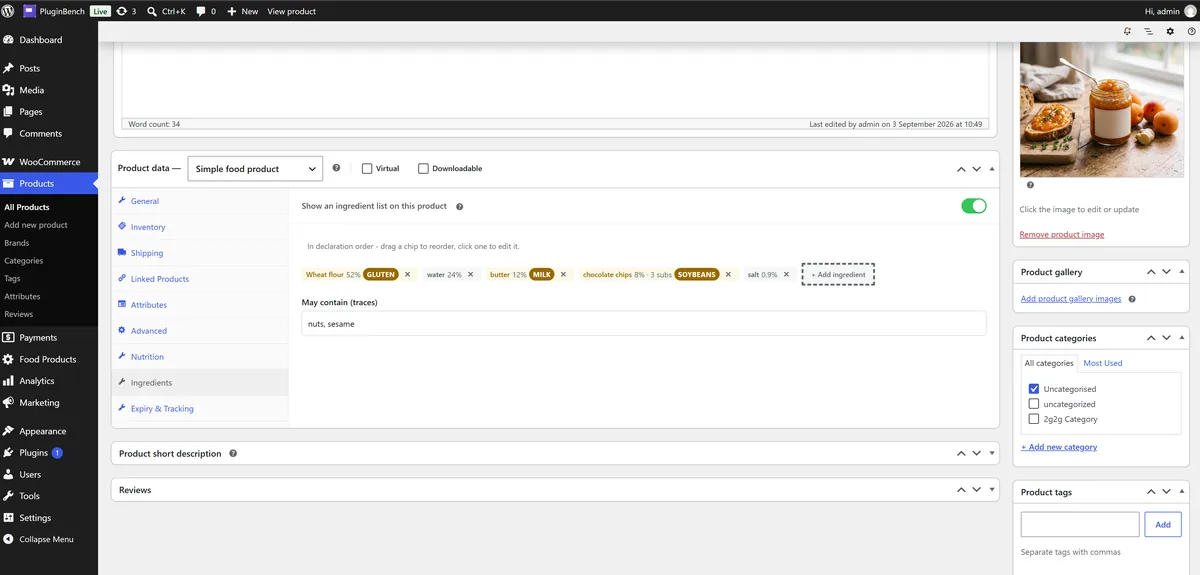Check the 2g2g Category checkbox

point(1034,419)
